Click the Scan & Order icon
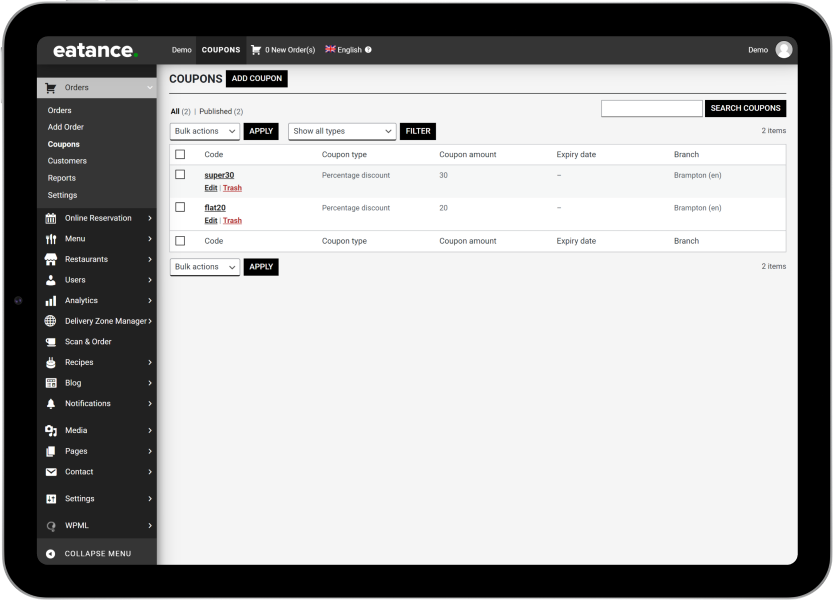The height and width of the screenshot is (600, 833). click(x=51, y=342)
